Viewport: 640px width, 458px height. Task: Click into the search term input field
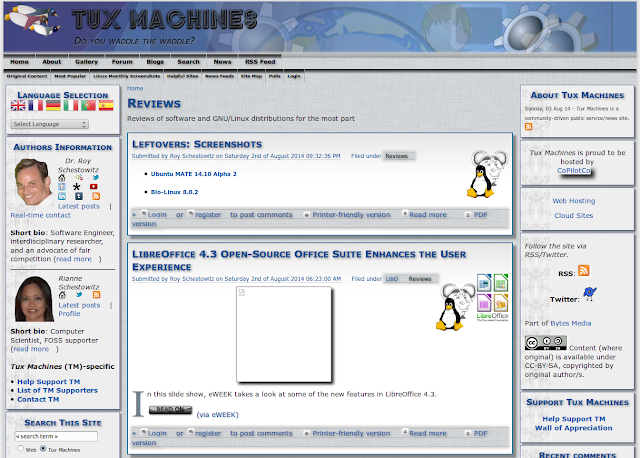56,436
